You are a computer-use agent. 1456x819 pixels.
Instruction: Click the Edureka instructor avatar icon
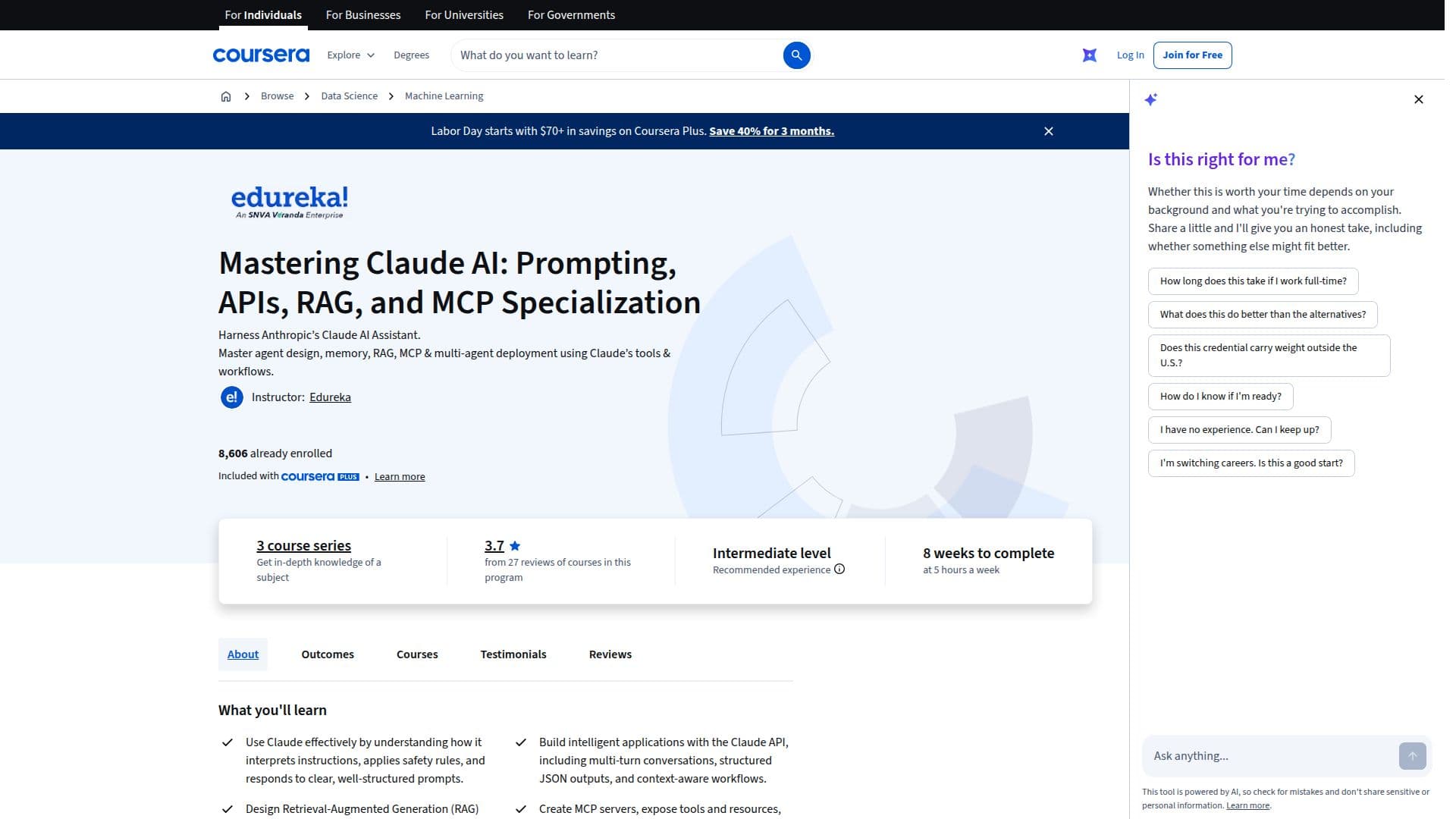click(x=231, y=397)
